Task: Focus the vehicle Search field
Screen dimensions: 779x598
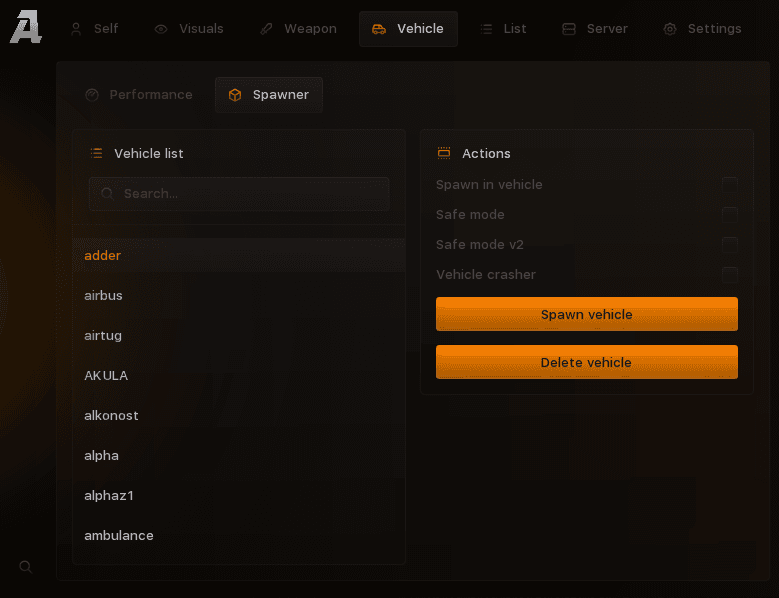Action: tap(239, 194)
